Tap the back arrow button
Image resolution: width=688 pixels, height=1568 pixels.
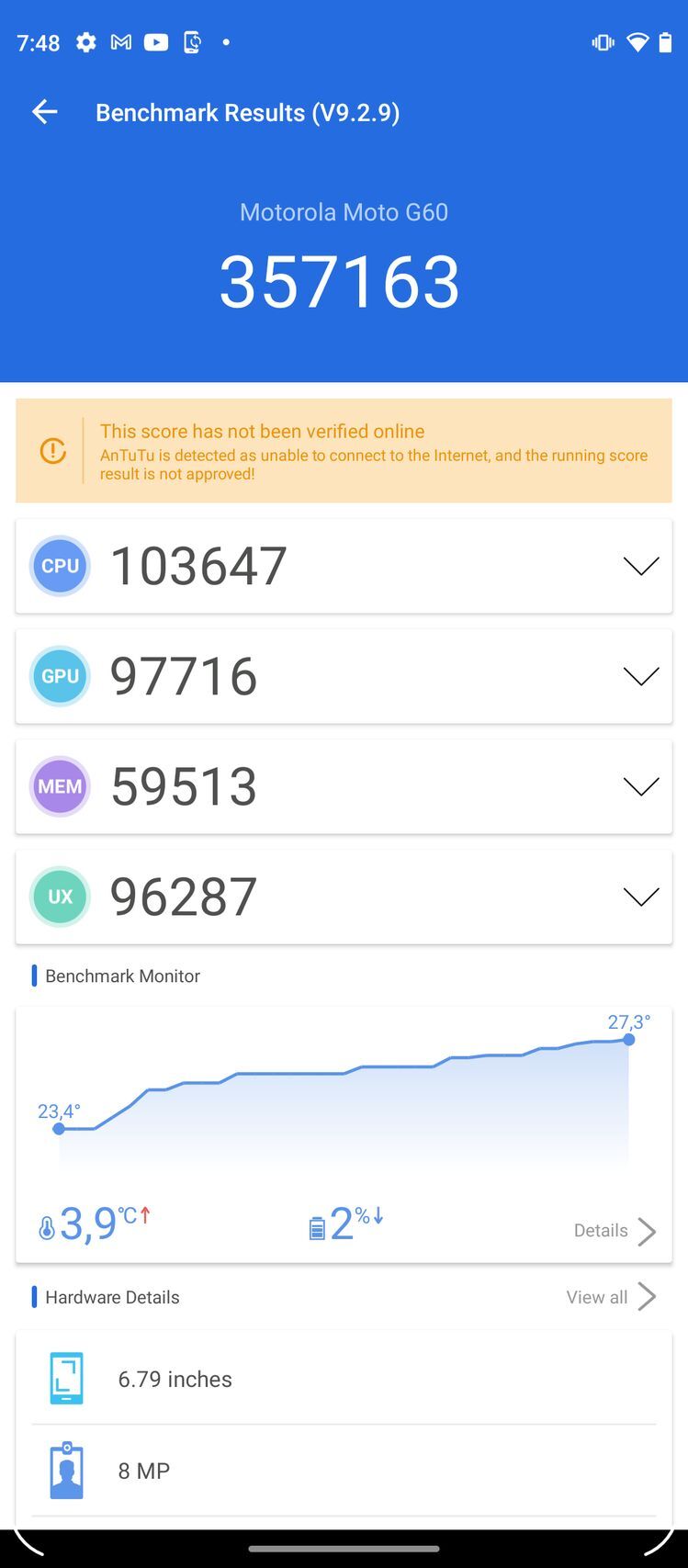pyautogui.click(x=44, y=112)
